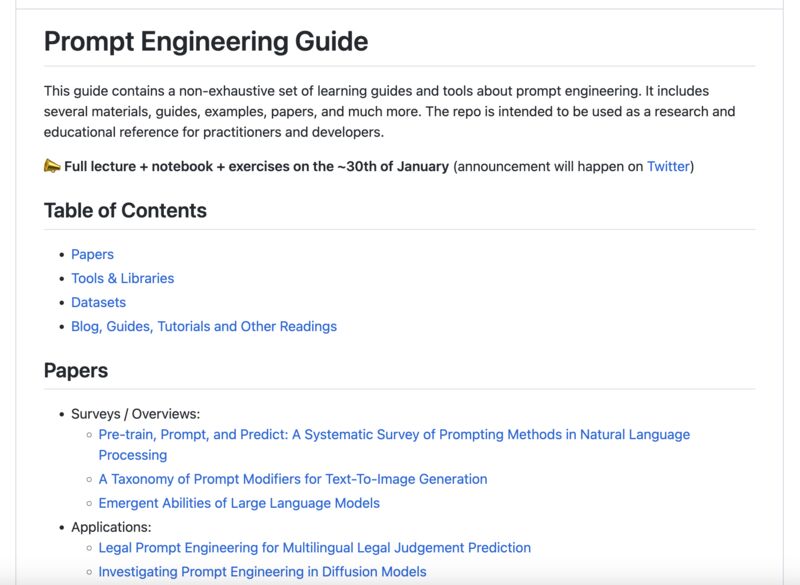Open the Tools & Libraries link
The image size is (800, 585).
click(x=122, y=278)
